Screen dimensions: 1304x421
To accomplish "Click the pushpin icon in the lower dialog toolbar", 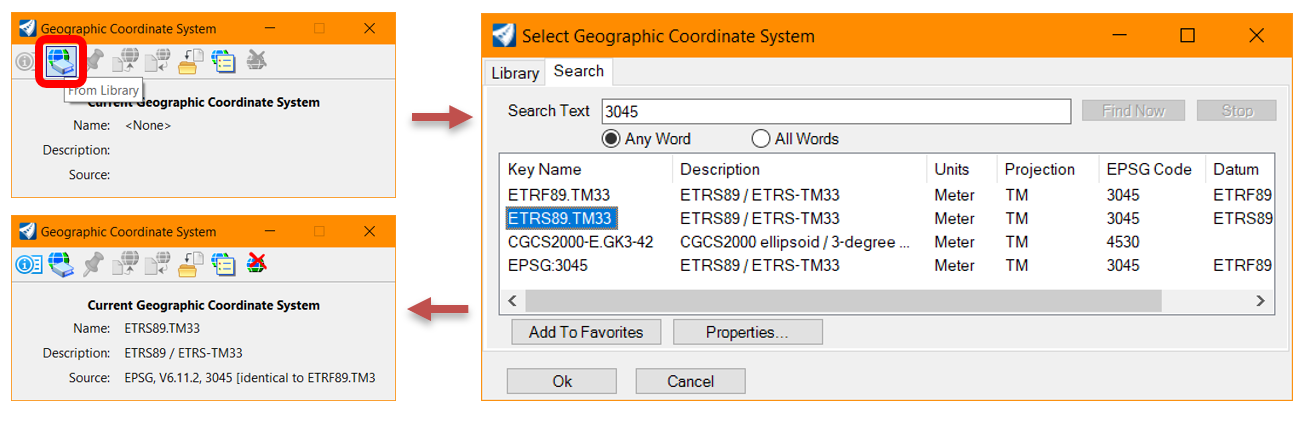I will point(93,264).
